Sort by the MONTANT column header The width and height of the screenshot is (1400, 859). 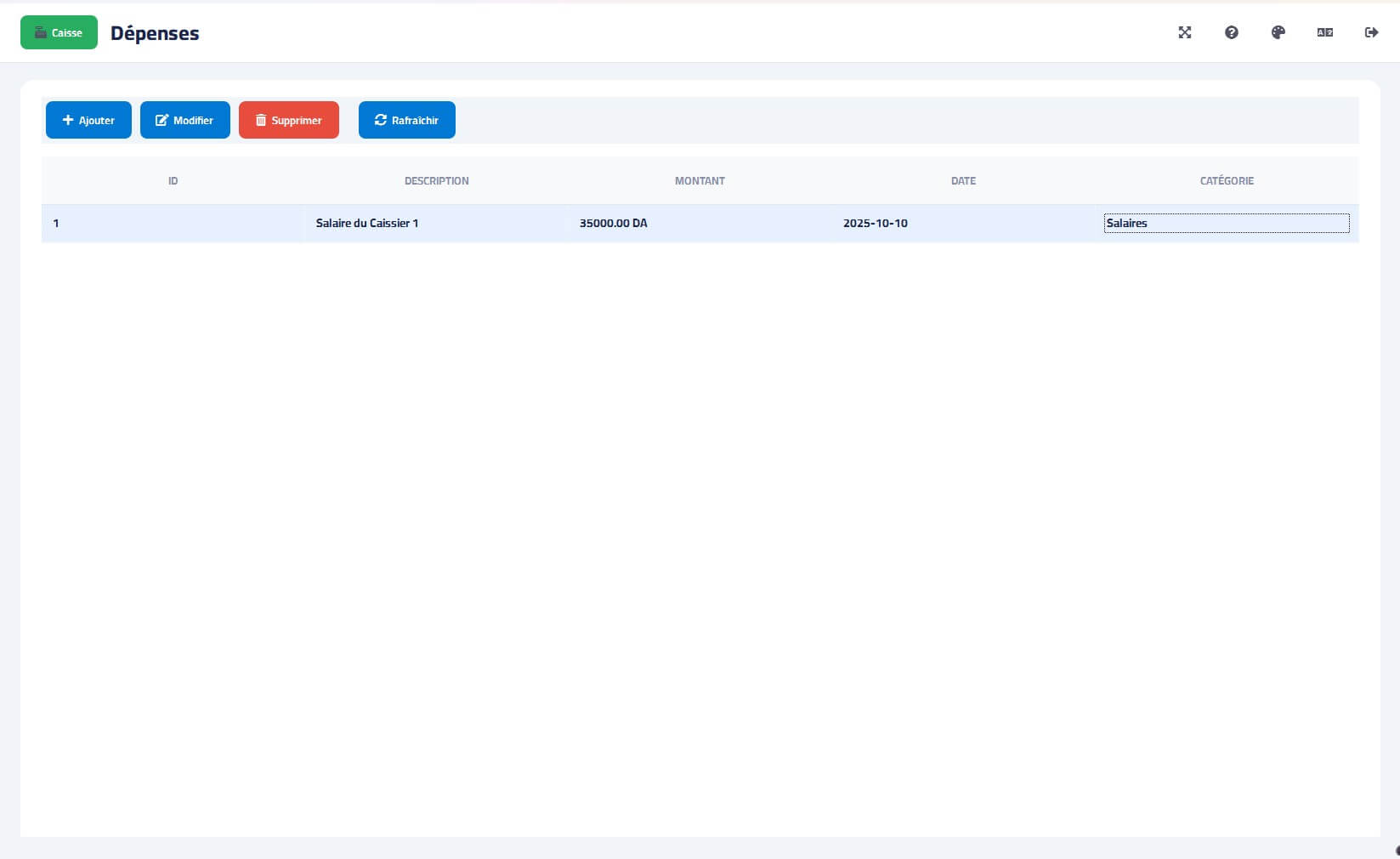click(x=700, y=181)
